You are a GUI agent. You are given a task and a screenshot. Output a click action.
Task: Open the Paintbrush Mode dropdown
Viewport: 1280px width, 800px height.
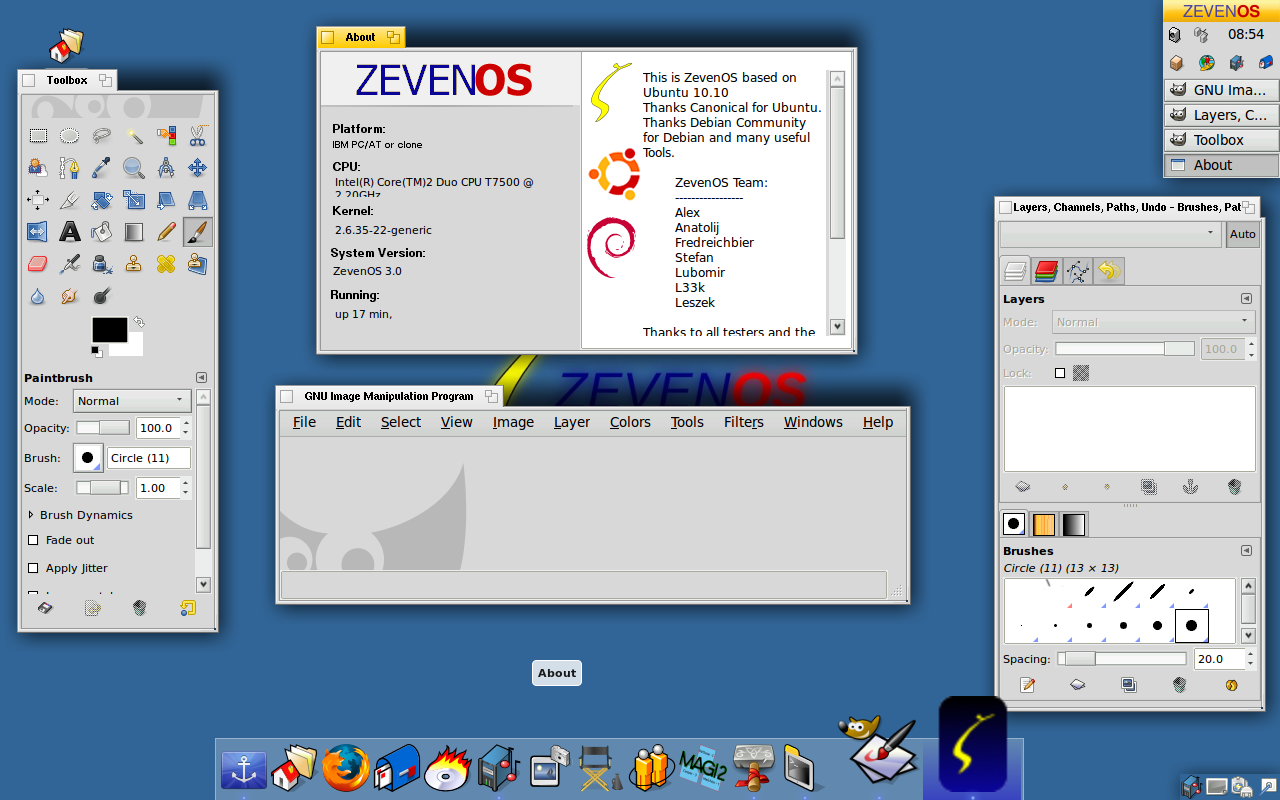[x=132, y=401]
